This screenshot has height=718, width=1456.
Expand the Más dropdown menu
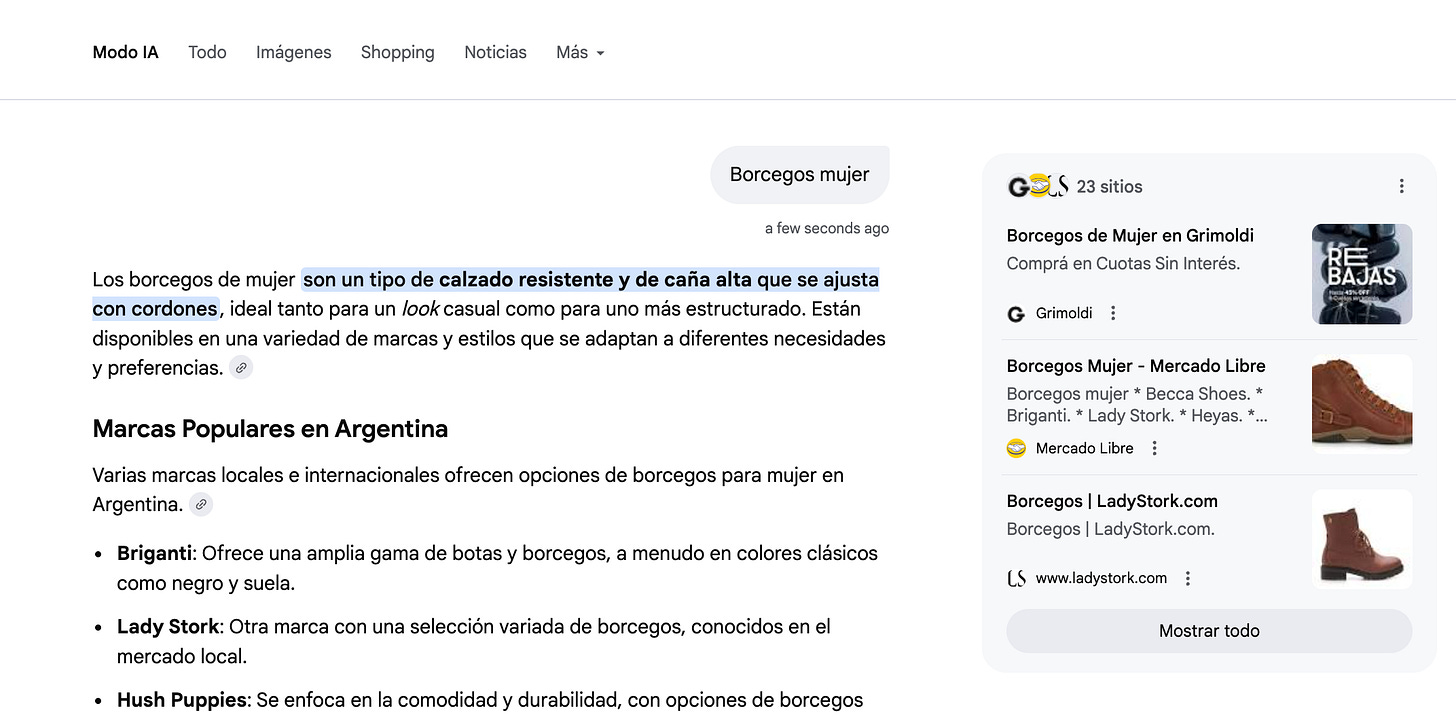(x=580, y=52)
